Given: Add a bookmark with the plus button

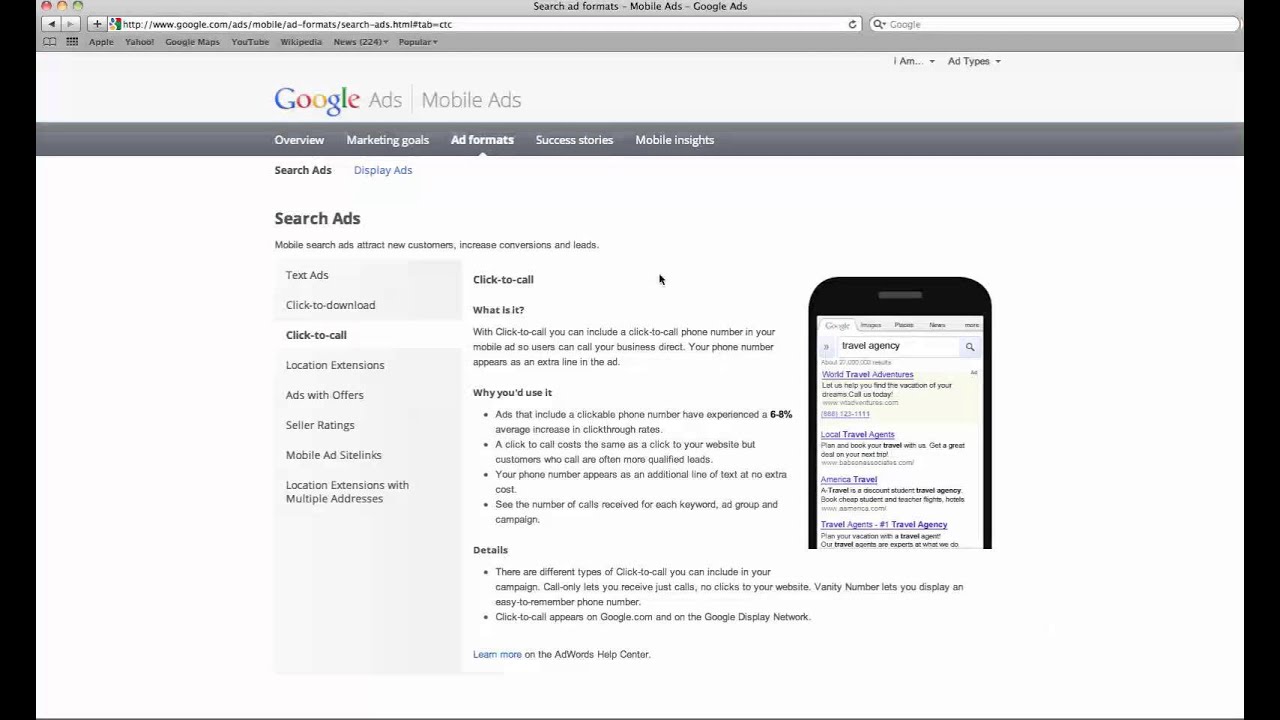Looking at the screenshot, I should pos(97,24).
